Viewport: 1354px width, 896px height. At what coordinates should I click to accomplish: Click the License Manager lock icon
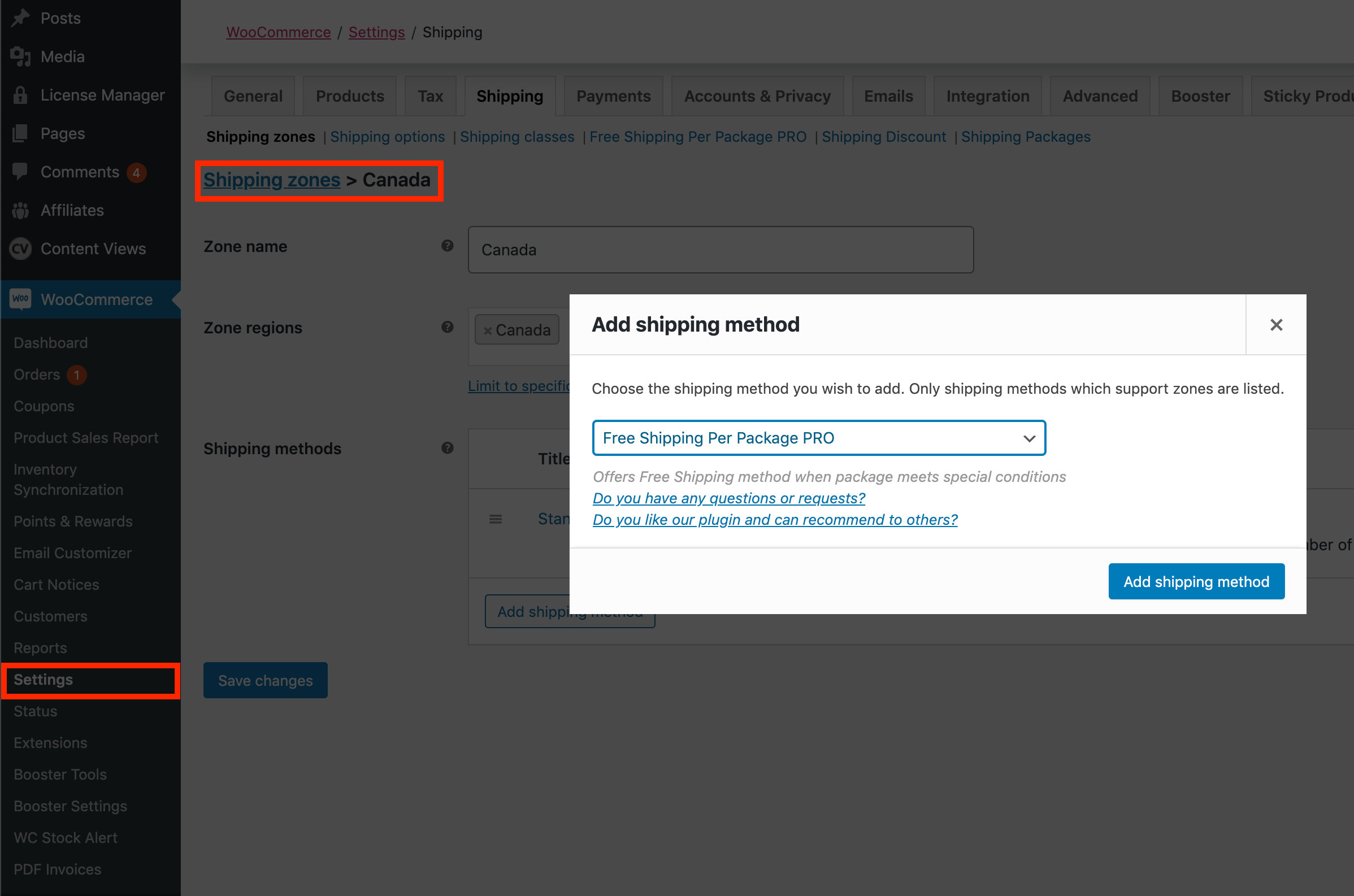[20, 95]
